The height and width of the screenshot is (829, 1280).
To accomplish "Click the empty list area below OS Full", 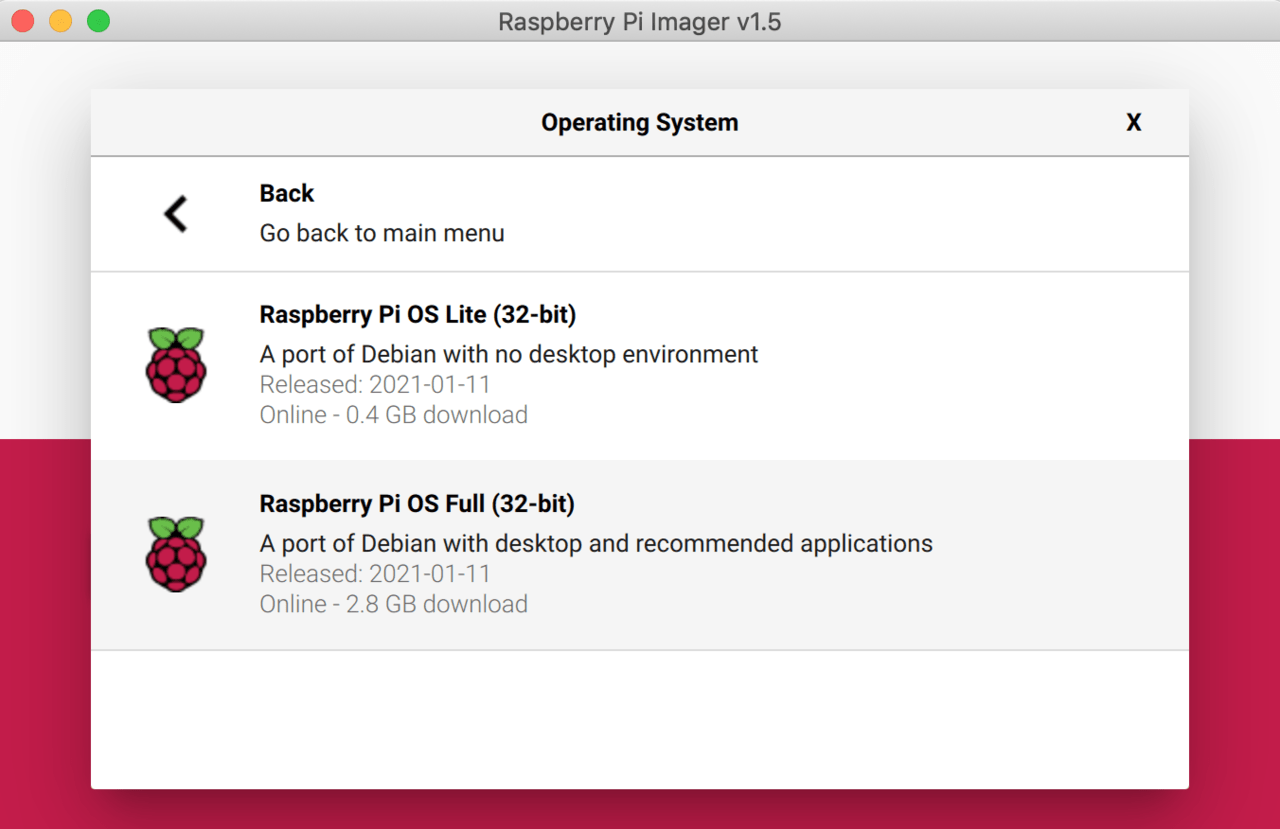I will pyautogui.click(x=639, y=718).
